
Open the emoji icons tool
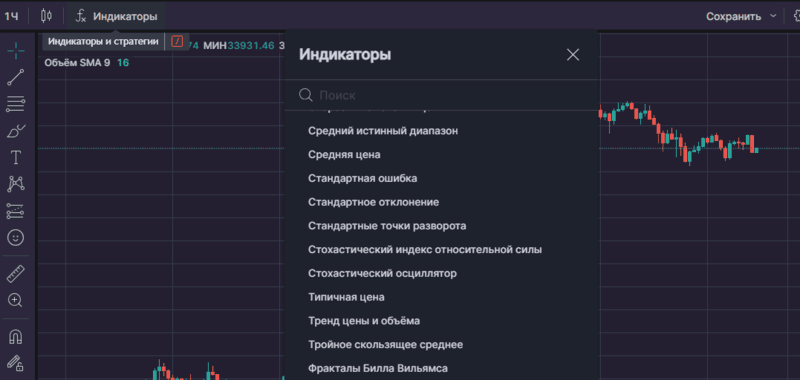click(16, 238)
